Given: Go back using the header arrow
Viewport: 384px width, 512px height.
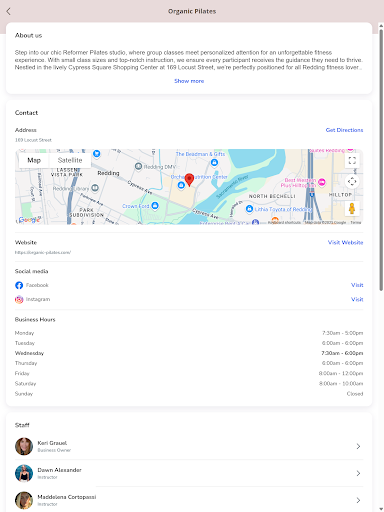Looking at the screenshot, I should 8,11.
